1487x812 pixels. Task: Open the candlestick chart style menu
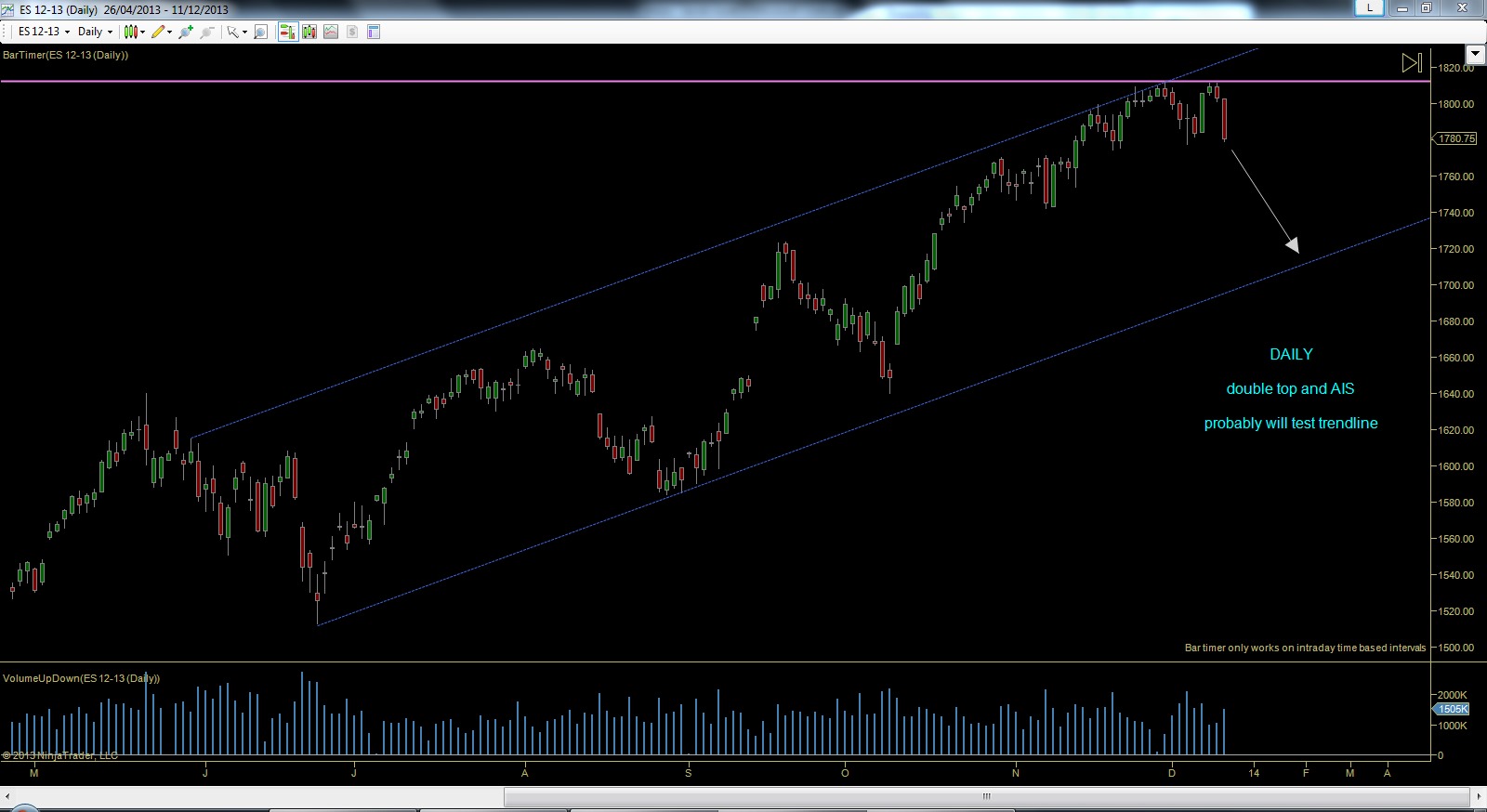pyautogui.click(x=135, y=32)
